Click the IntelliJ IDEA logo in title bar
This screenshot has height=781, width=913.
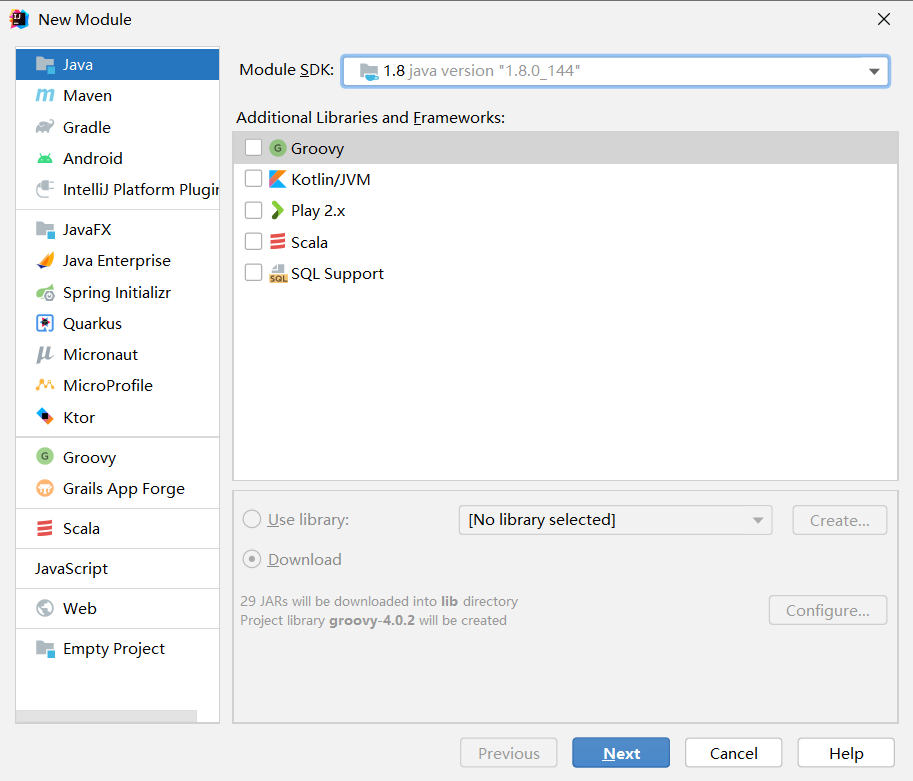click(19, 19)
